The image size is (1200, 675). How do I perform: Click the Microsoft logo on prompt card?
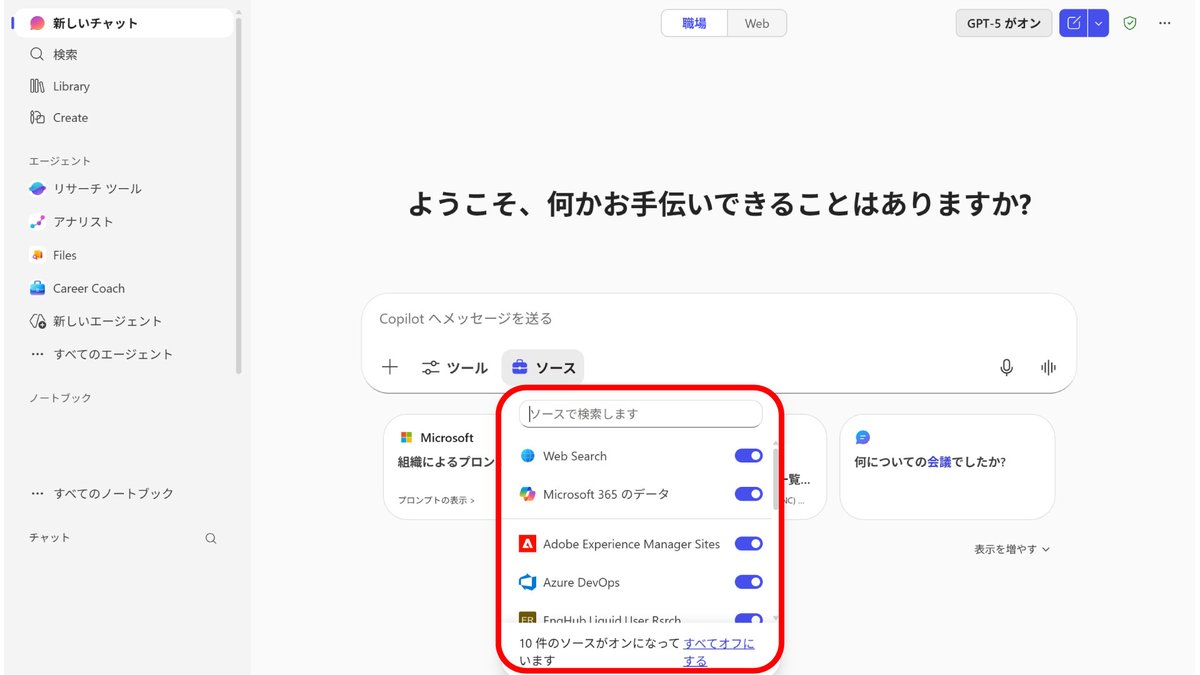tap(406, 438)
